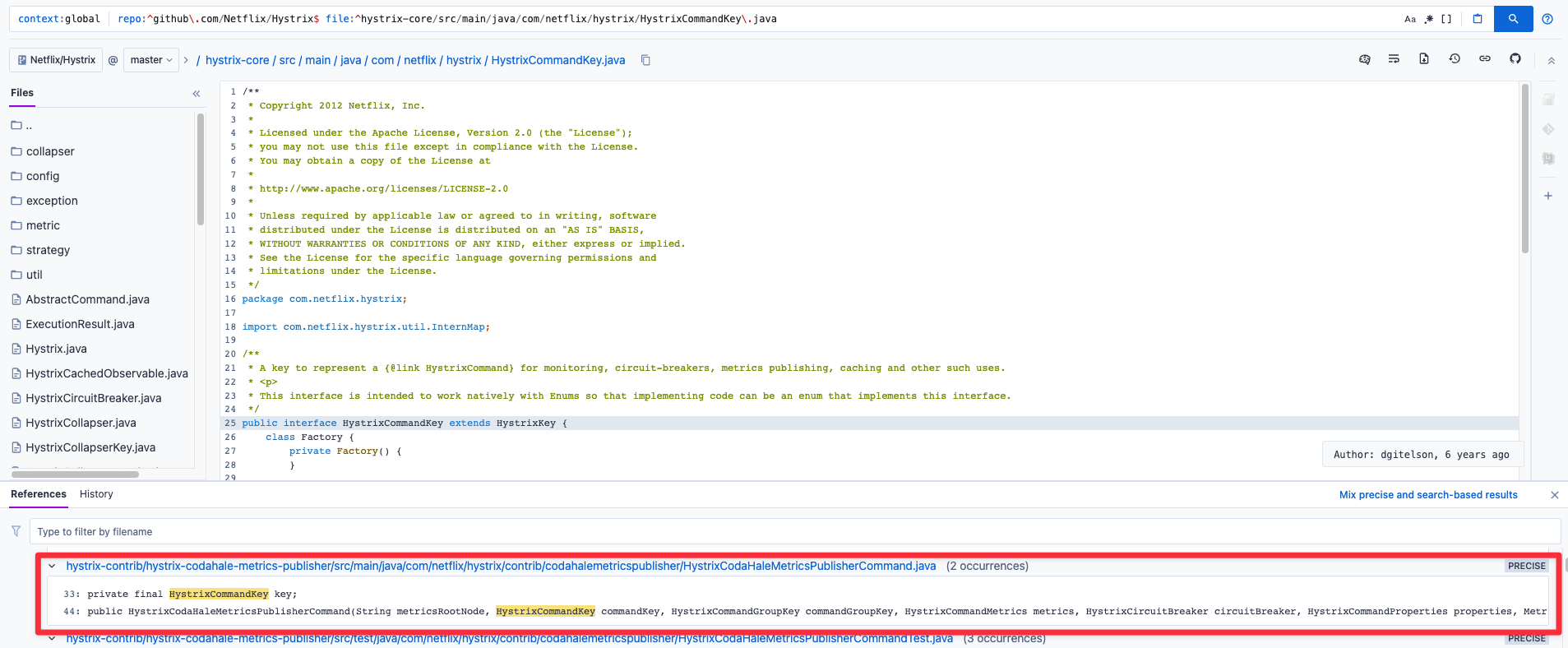The image size is (1568, 648).
Task: Click the permalink chain icon
Action: pos(1485,59)
